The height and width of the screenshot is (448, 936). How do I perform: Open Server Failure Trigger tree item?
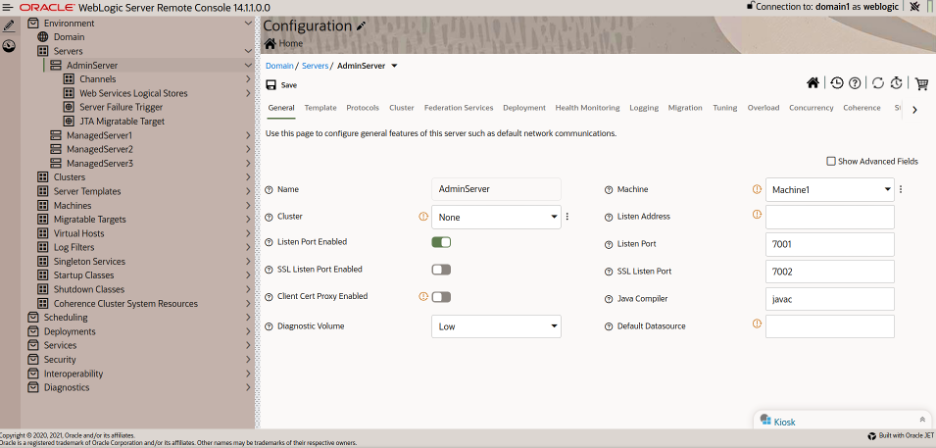click(121, 107)
